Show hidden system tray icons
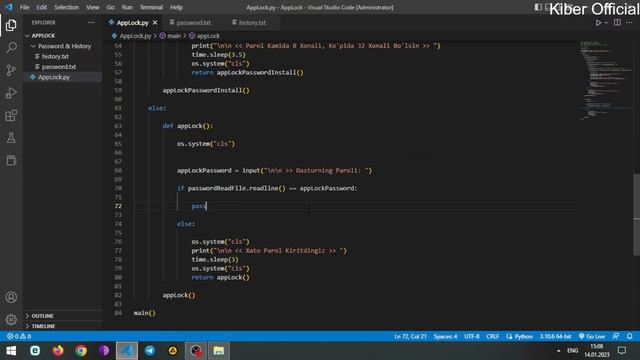 coord(558,351)
